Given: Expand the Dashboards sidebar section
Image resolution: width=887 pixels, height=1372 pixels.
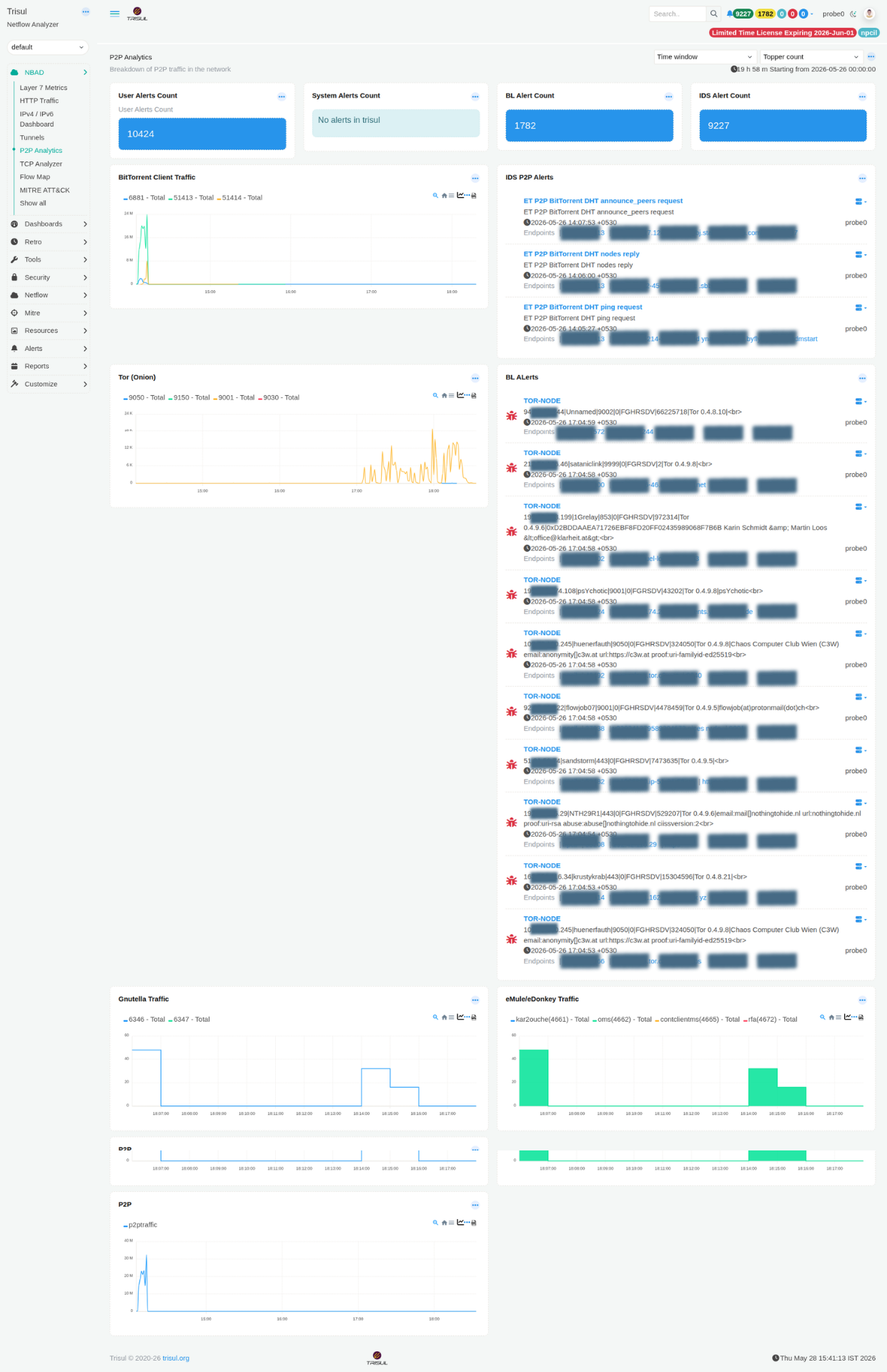Looking at the screenshot, I should pos(49,224).
